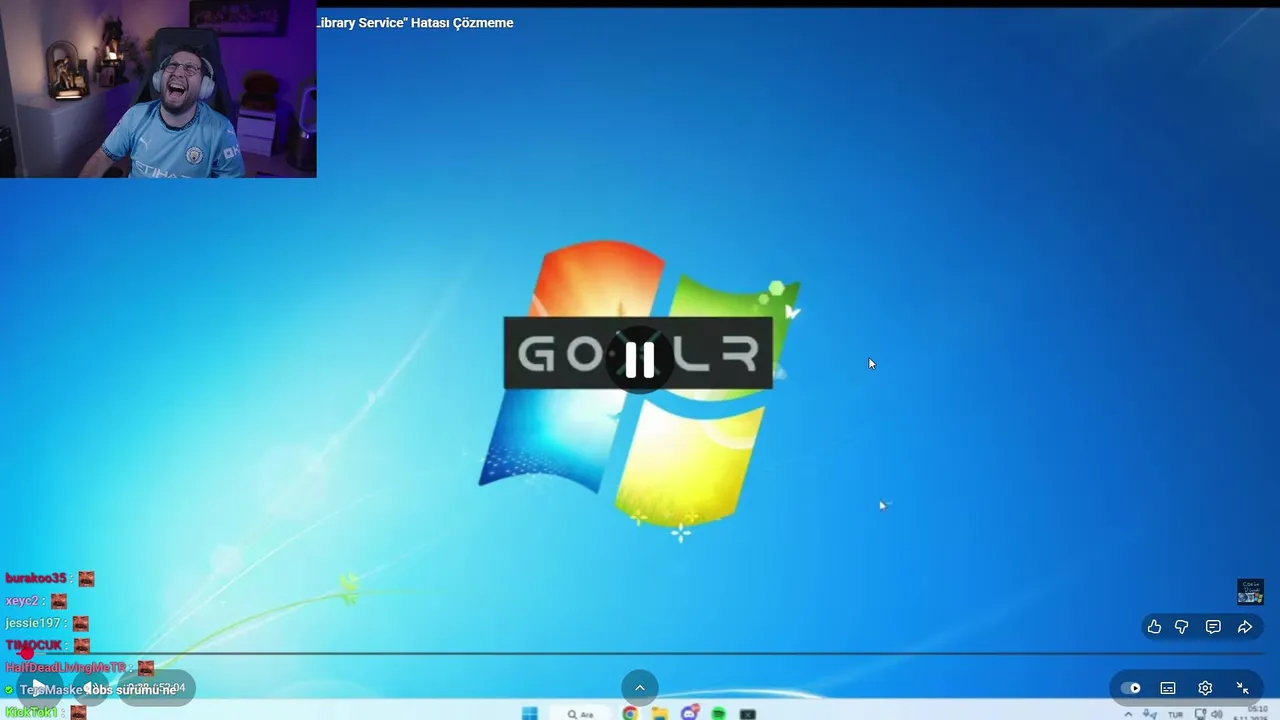
Task: Click the streamer webcam overlay
Action: pyautogui.click(x=158, y=89)
